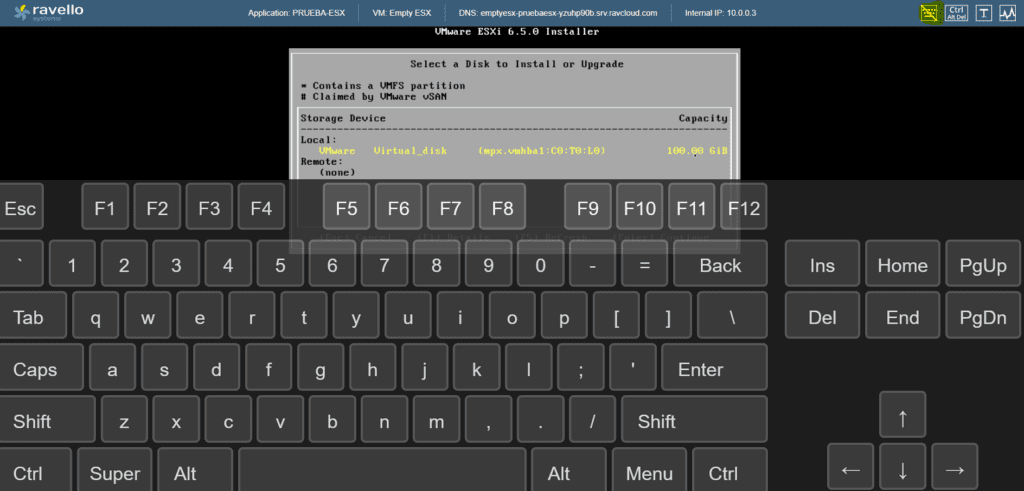This screenshot has width=1024, height=491.
Task: Tap the right arrow key
Action: pos(955,467)
